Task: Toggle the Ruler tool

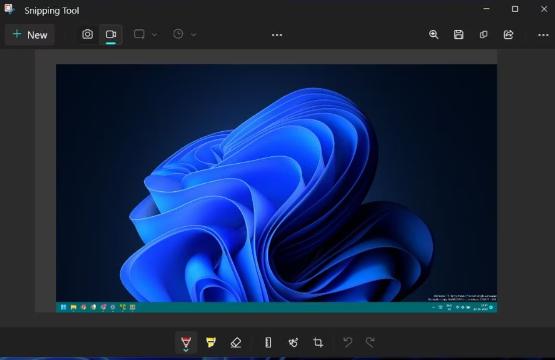Action: click(x=268, y=342)
